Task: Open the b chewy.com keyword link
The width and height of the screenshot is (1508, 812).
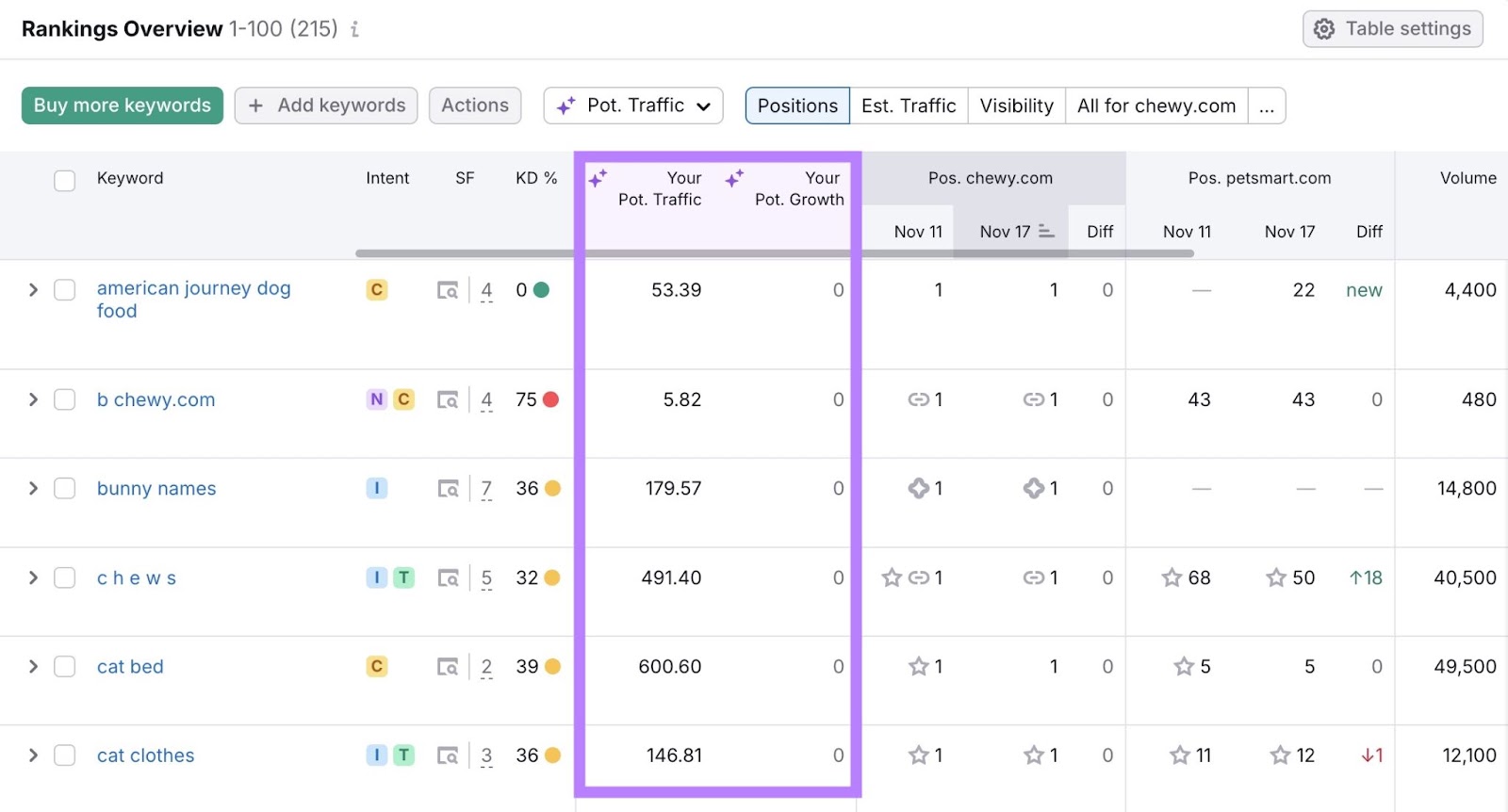Action: (x=156, y=399)
